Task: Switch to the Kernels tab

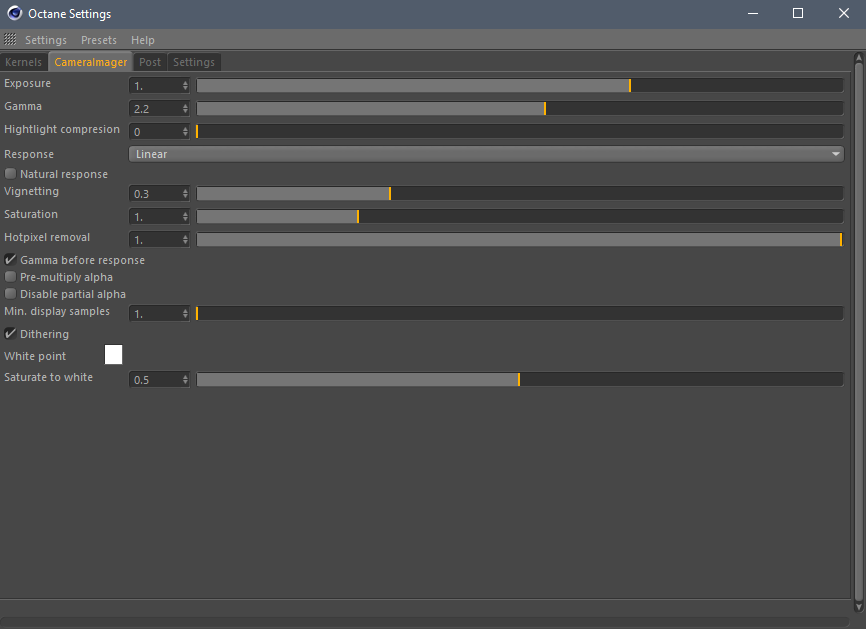Action: click(x=23, y=62)
